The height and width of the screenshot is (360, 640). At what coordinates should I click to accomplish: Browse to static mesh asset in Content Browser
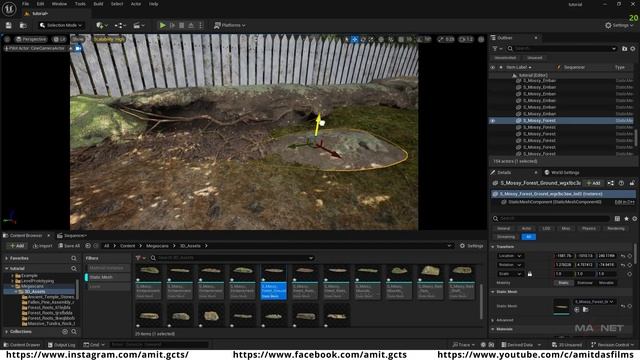point(585,310)
